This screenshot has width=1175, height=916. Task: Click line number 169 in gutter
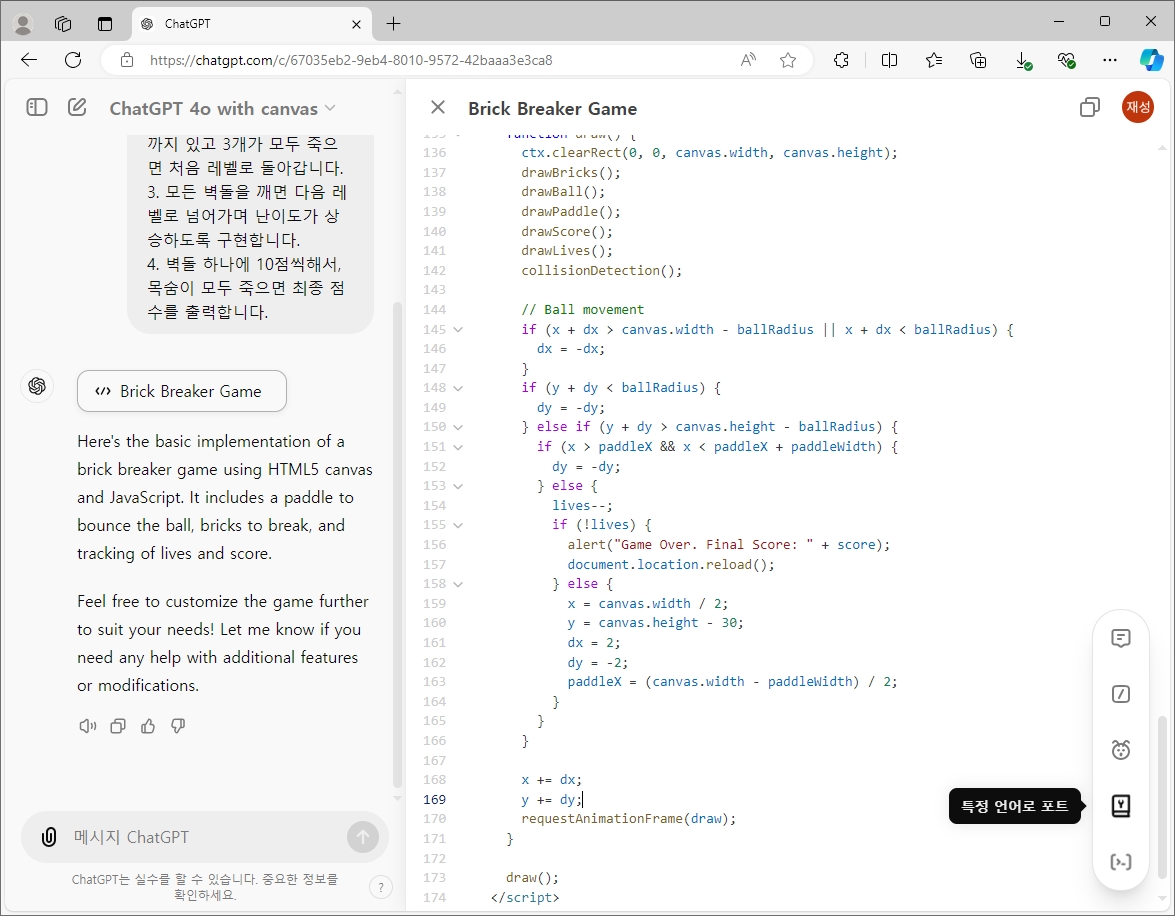click(x=435, y=799)
